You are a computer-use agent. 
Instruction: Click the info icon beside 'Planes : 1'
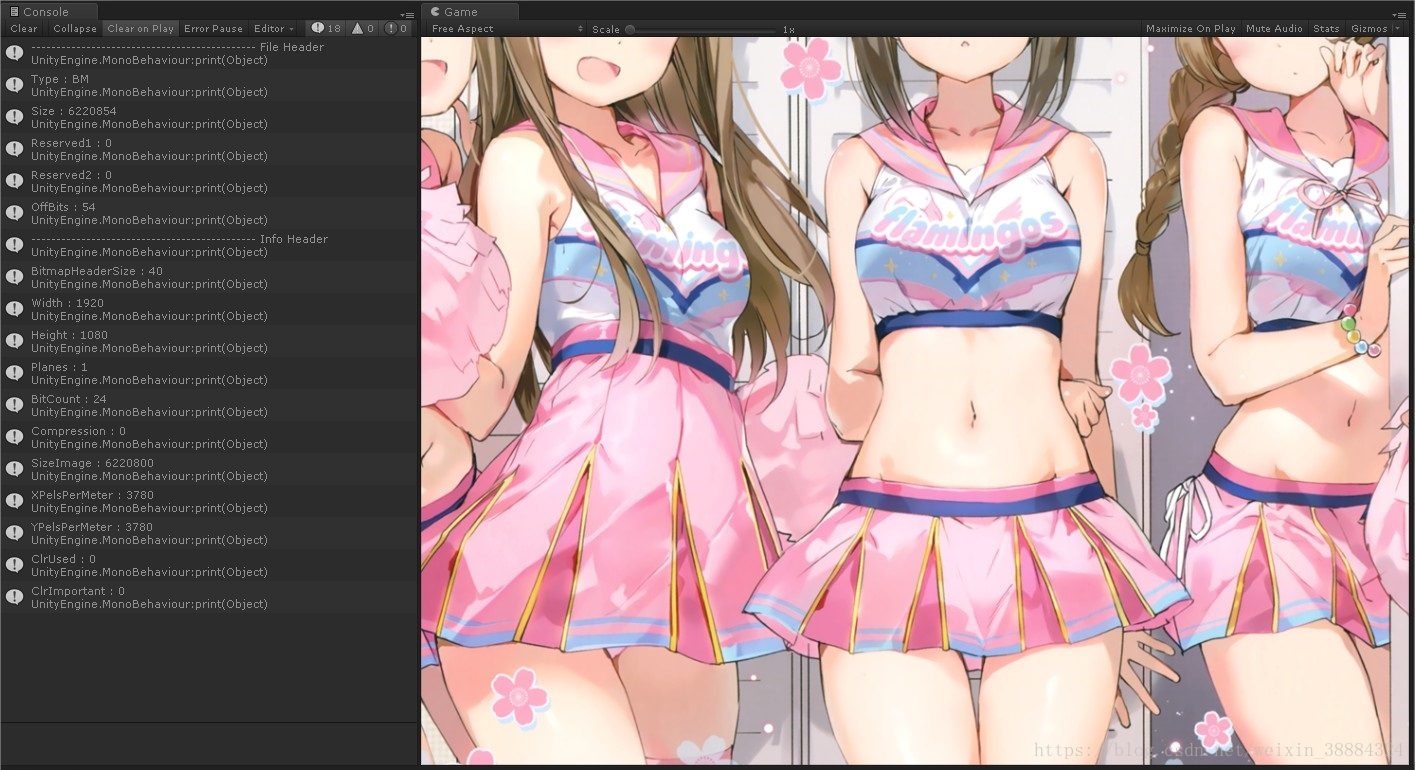(14, 373)
